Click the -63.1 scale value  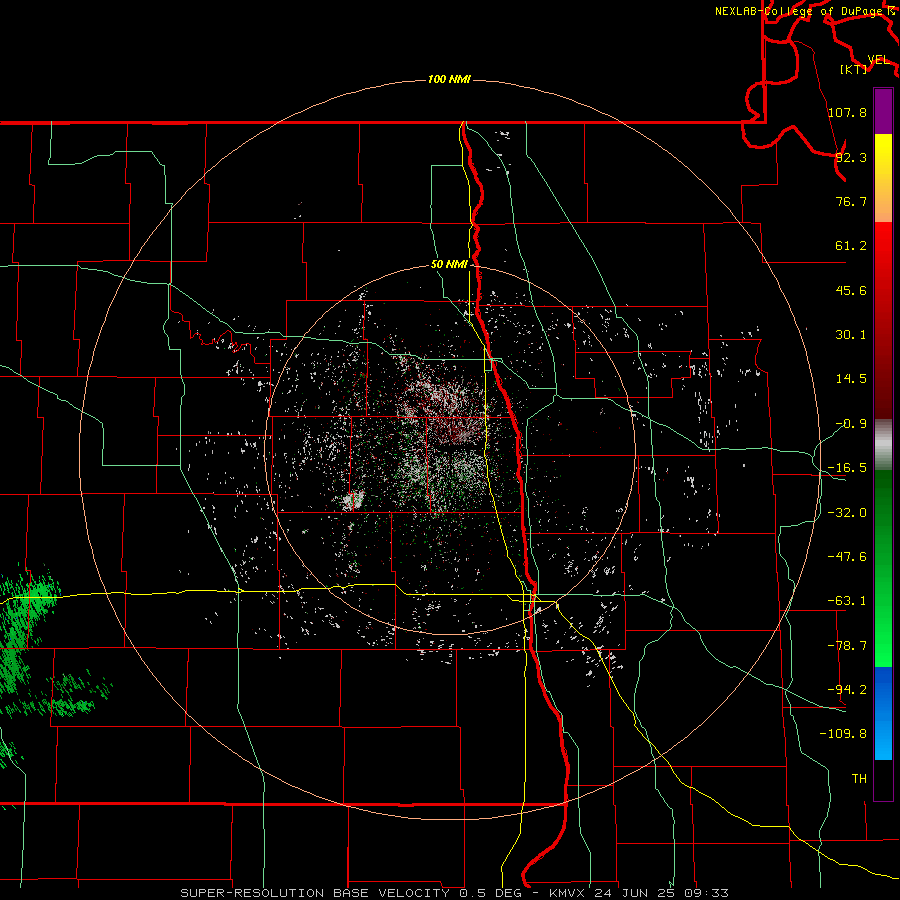847,601
